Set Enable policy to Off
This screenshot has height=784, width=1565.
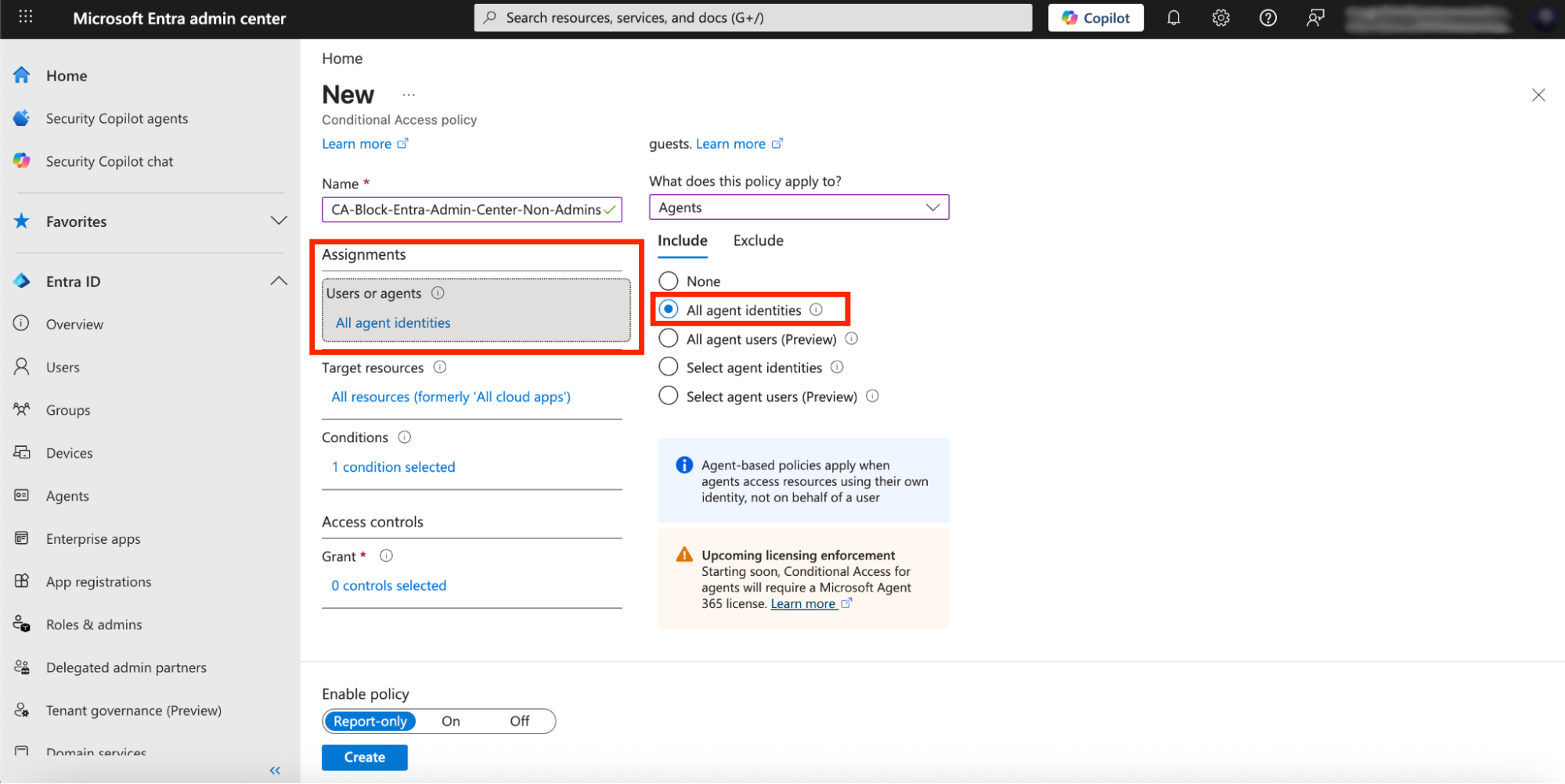(x=520, y=721)
